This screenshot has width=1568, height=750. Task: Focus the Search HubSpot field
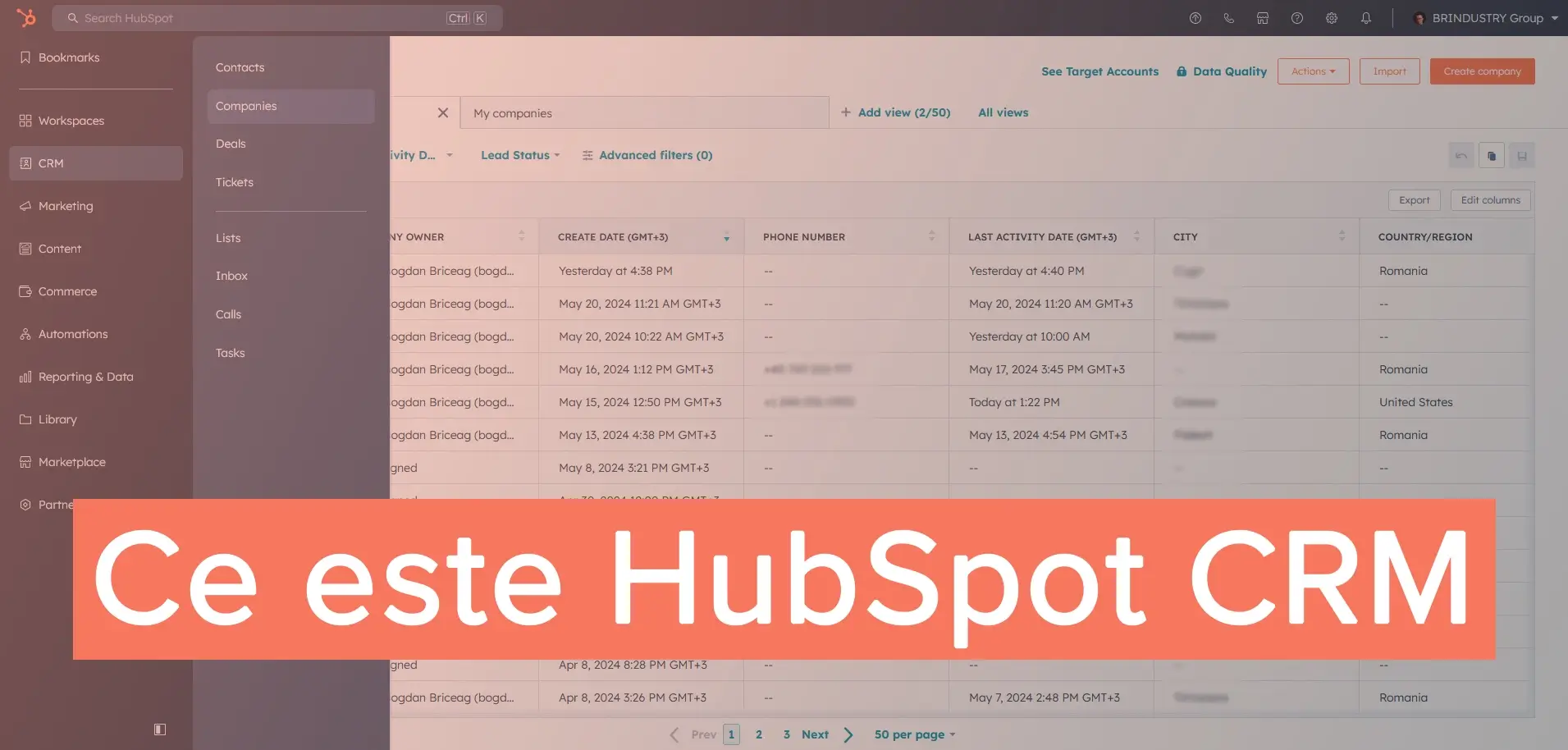[x=277, y=18]
